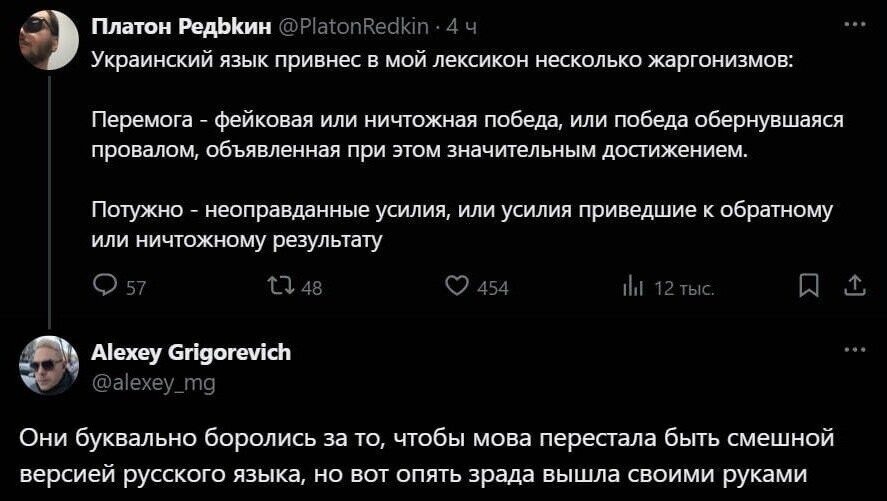Screen dimensions: 887x501
Task: Open Alexey Grigorevich's avatar photo
Action: [49, 365]
